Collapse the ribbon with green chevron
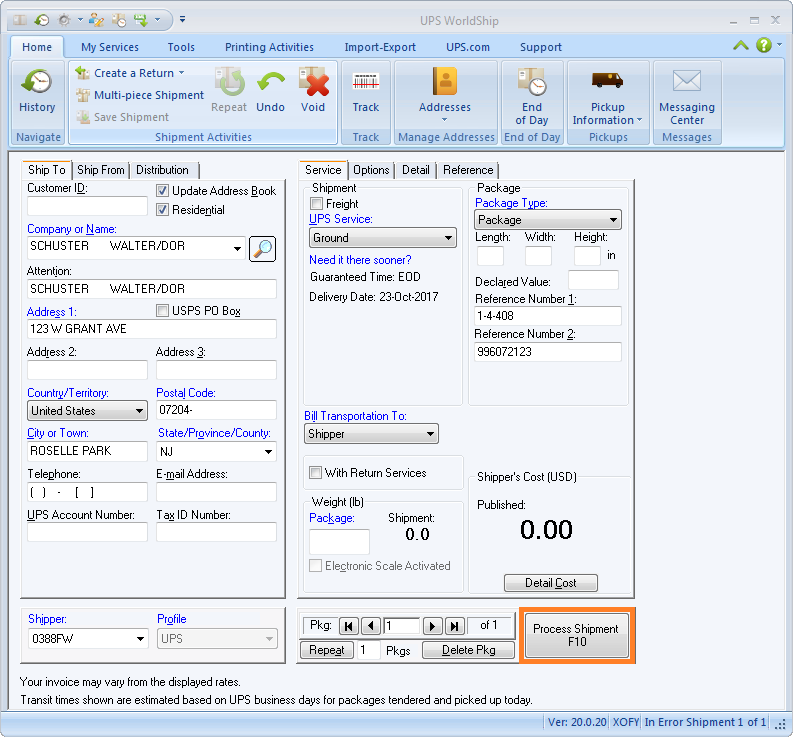The width and height of the screenshot is (793, 737). tap(741, 46)
